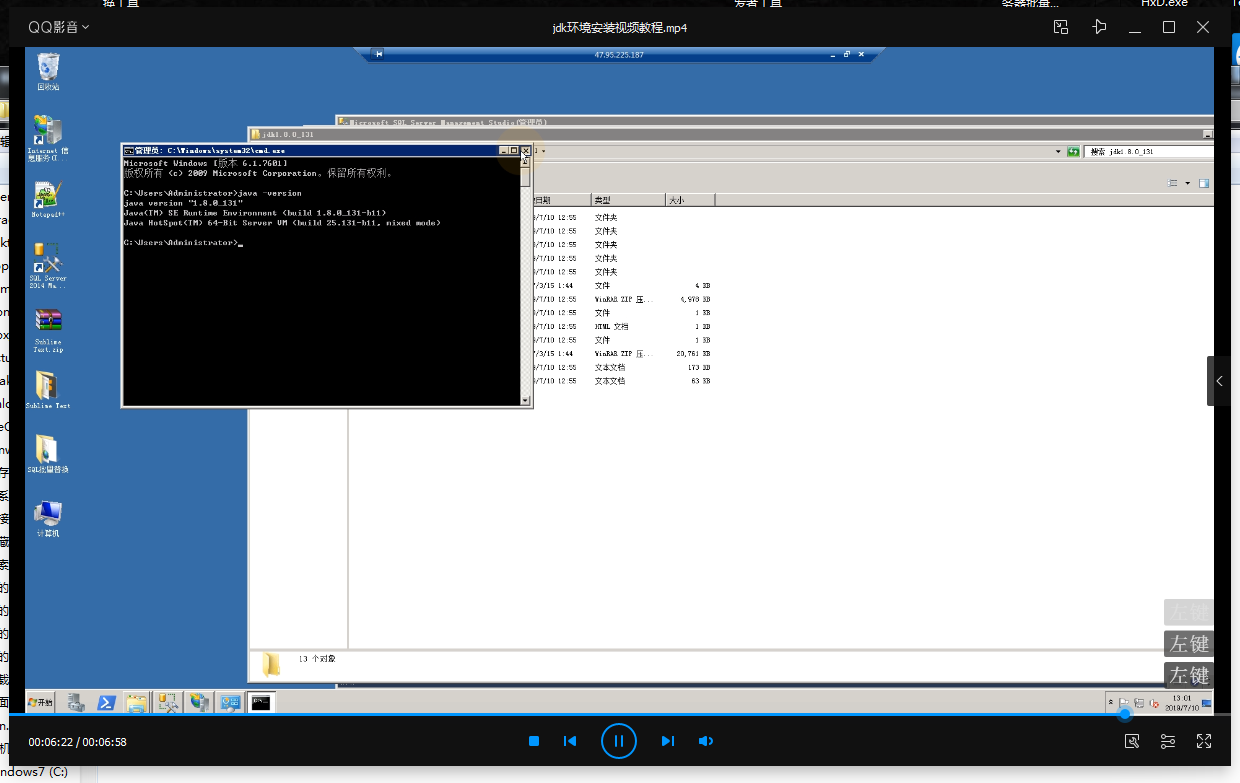1240x783 pixels.
Task: Pause the playing video
Action: [619, 741]
